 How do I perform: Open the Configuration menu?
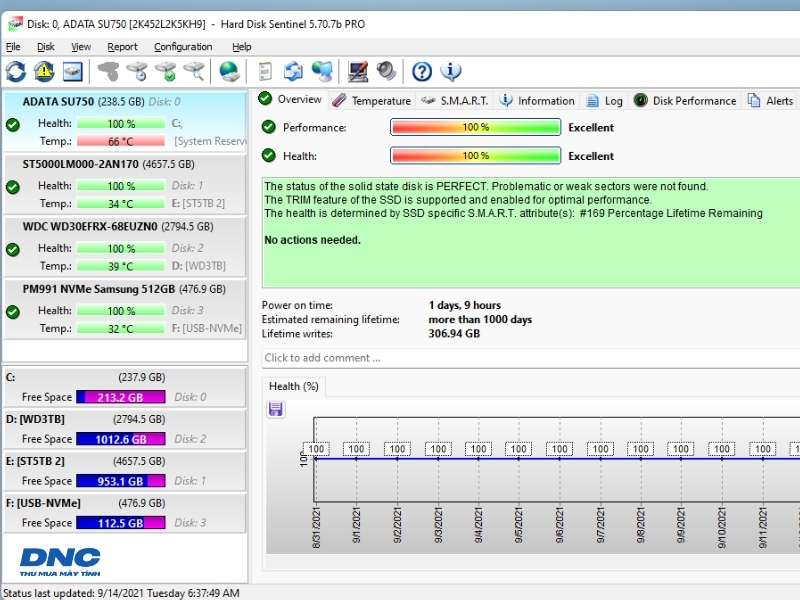183,47
